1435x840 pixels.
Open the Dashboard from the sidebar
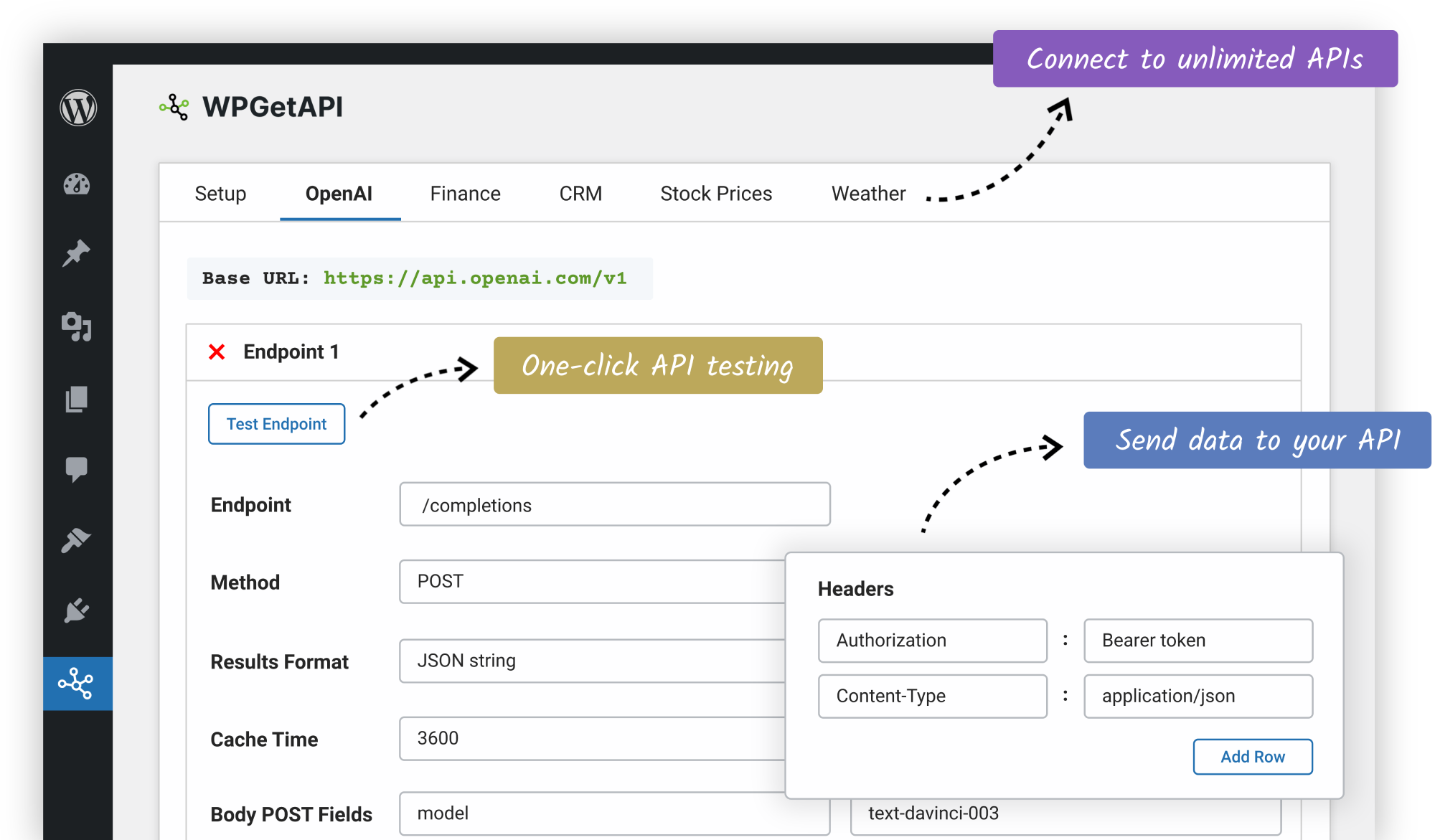77,184
